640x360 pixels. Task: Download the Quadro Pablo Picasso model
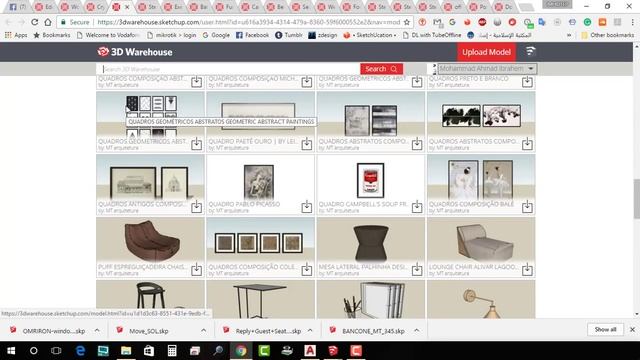click(x=307, y=207)
